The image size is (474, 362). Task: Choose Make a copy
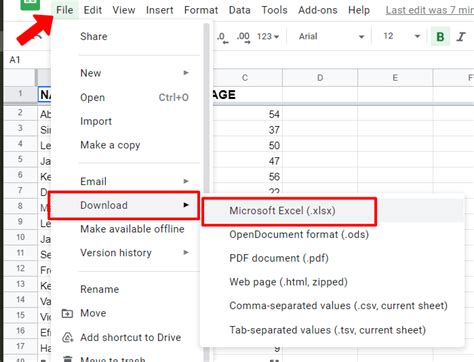127,145
